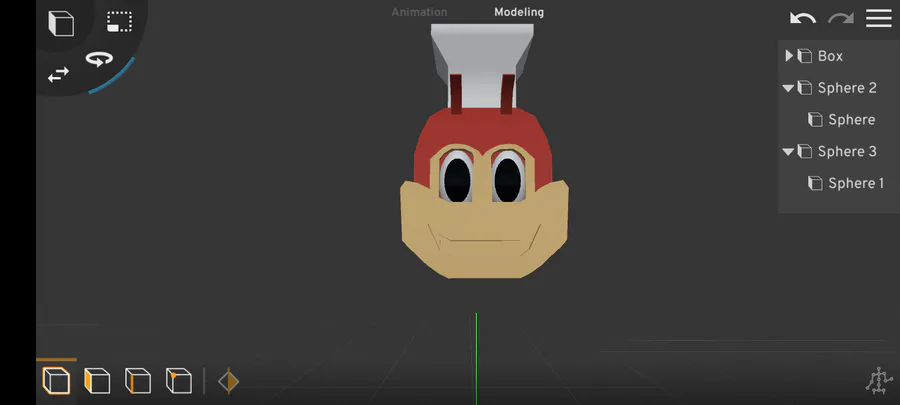The image size is (900, 405).
Task: Tap the orange diamond keyframe icon
Action: tap(228, 381)
